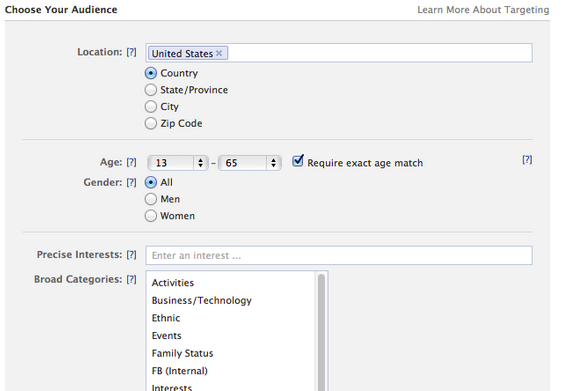Choose Men as gender
565x391 pixels.
151,199
